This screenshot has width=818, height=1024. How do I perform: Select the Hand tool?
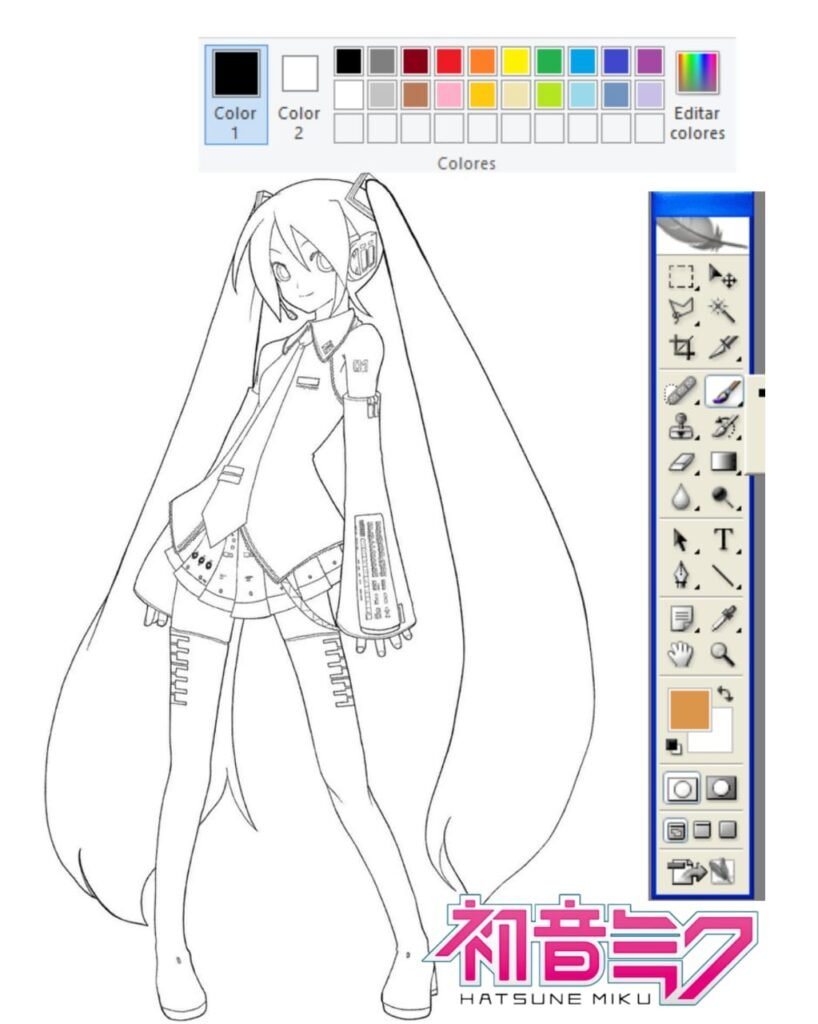(x=680, y=654)
